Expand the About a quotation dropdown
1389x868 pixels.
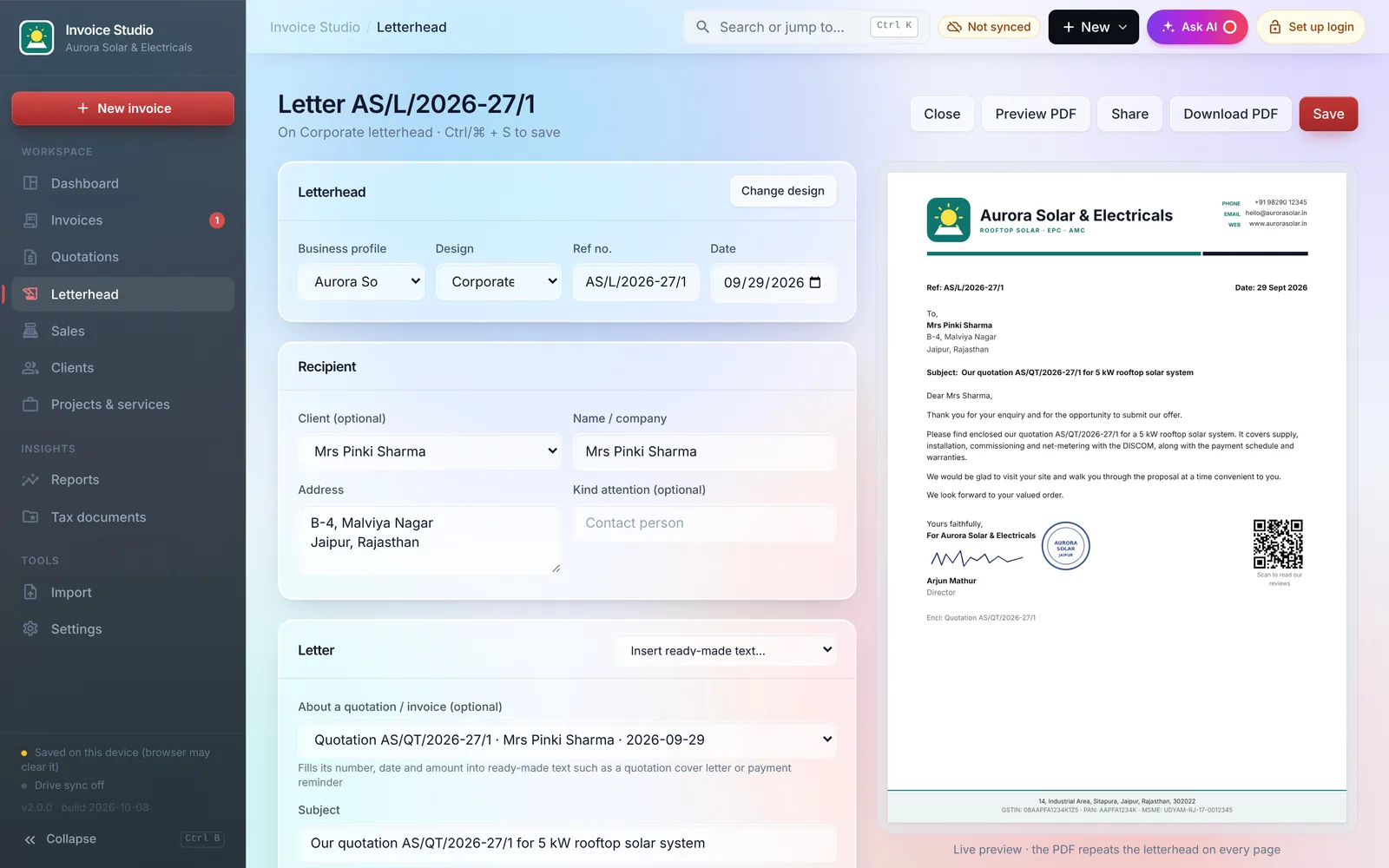pos(567,740)
